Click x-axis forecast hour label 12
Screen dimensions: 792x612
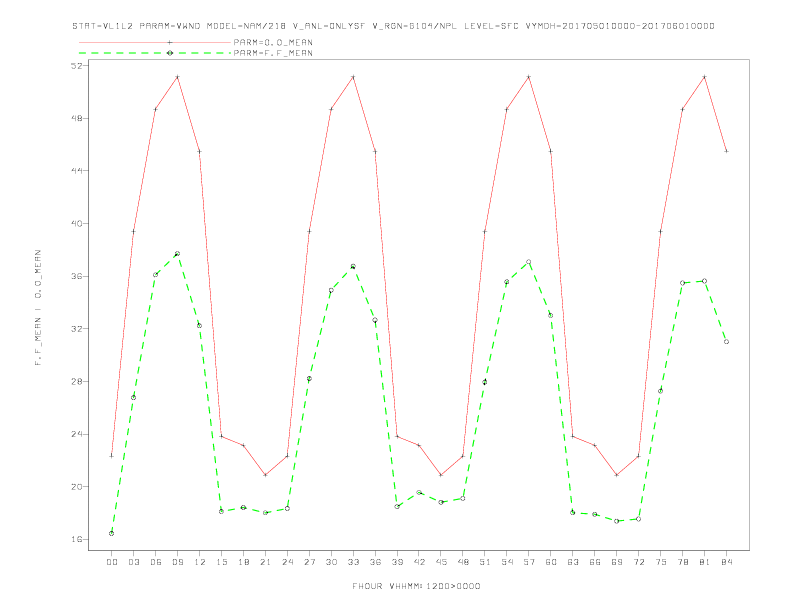200,562
